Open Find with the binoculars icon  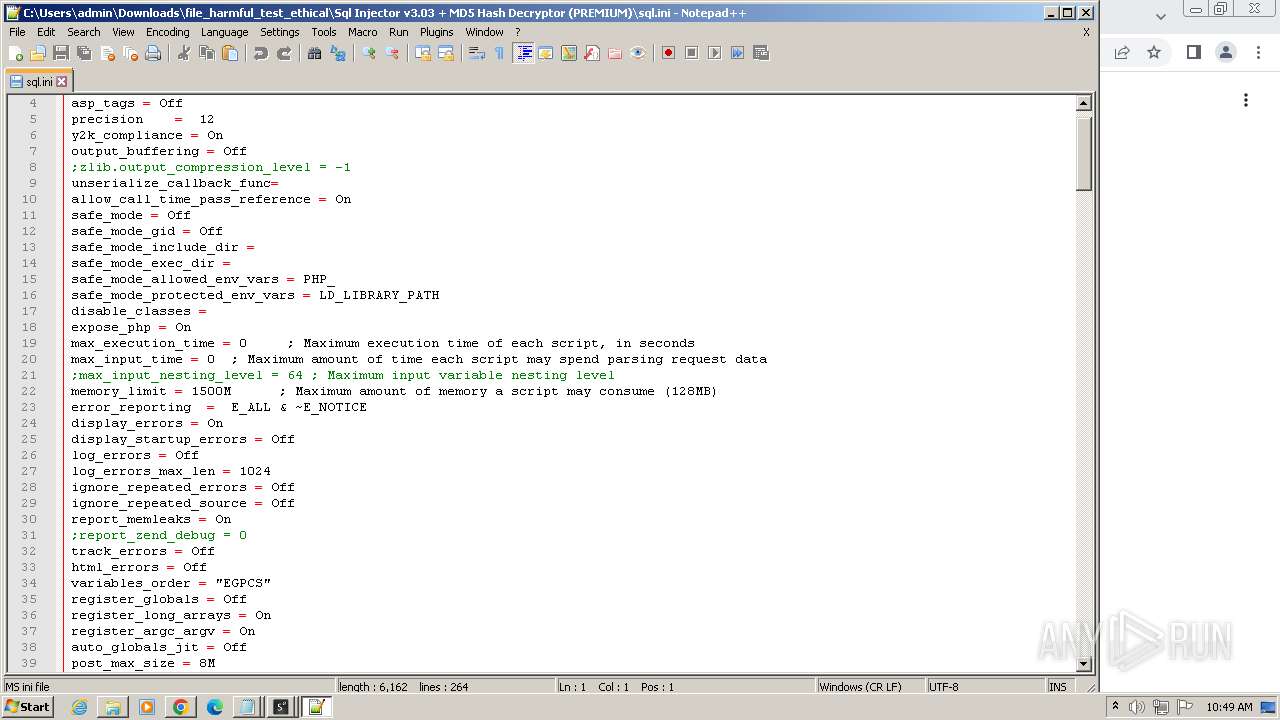[315, 53]
